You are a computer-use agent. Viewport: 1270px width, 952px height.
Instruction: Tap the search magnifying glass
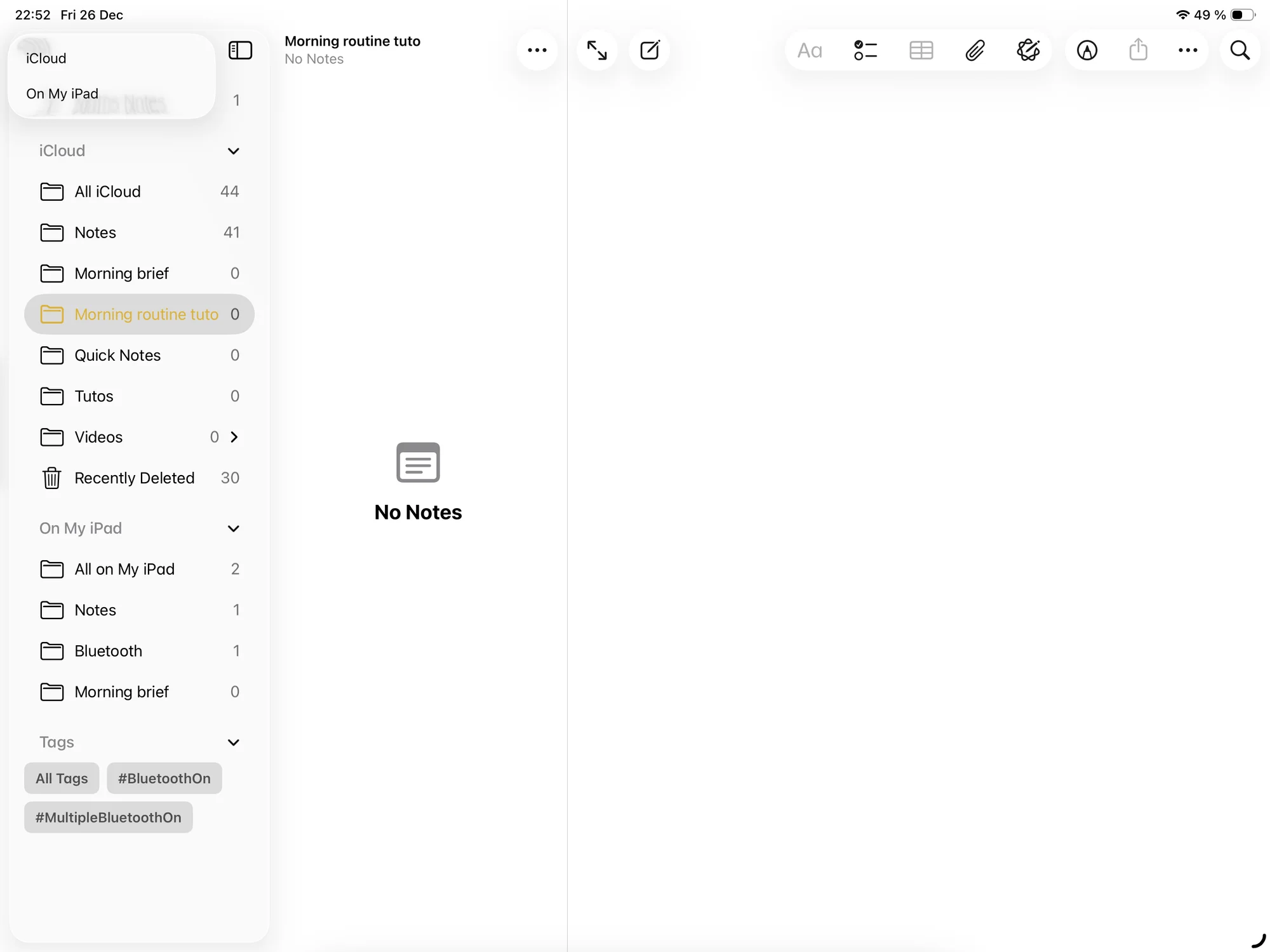point(1240,50)
